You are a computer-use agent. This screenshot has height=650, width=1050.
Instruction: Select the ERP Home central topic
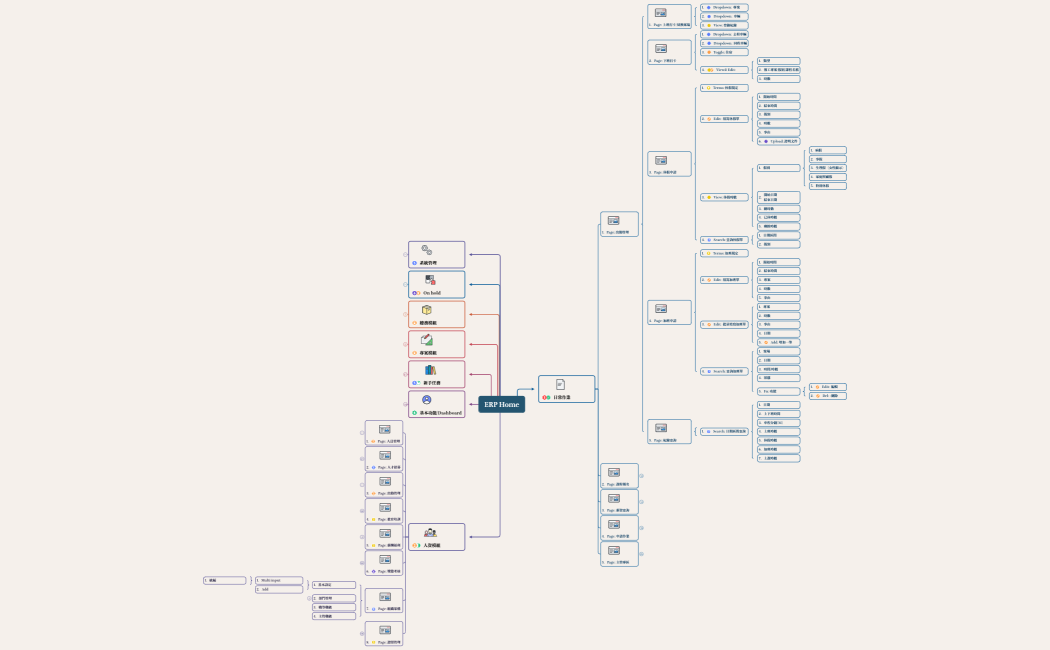click(x=501, y=404)
